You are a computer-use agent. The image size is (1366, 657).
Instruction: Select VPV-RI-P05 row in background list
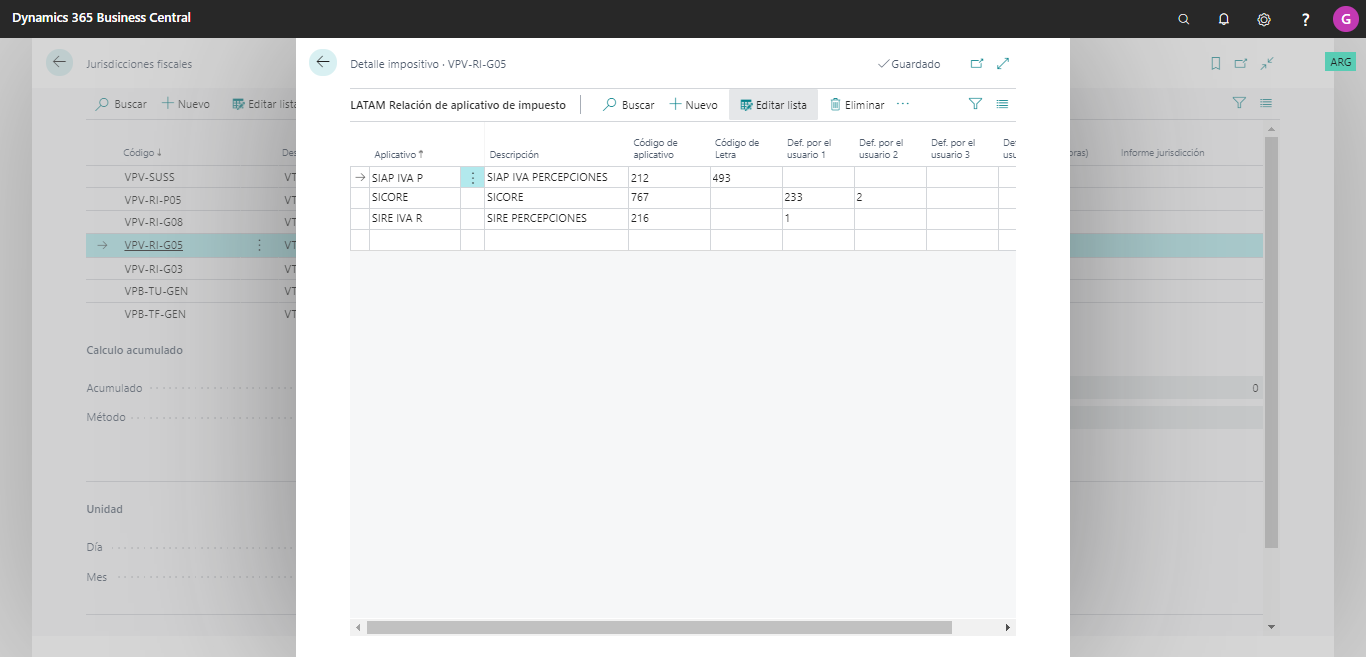(153, 199)
